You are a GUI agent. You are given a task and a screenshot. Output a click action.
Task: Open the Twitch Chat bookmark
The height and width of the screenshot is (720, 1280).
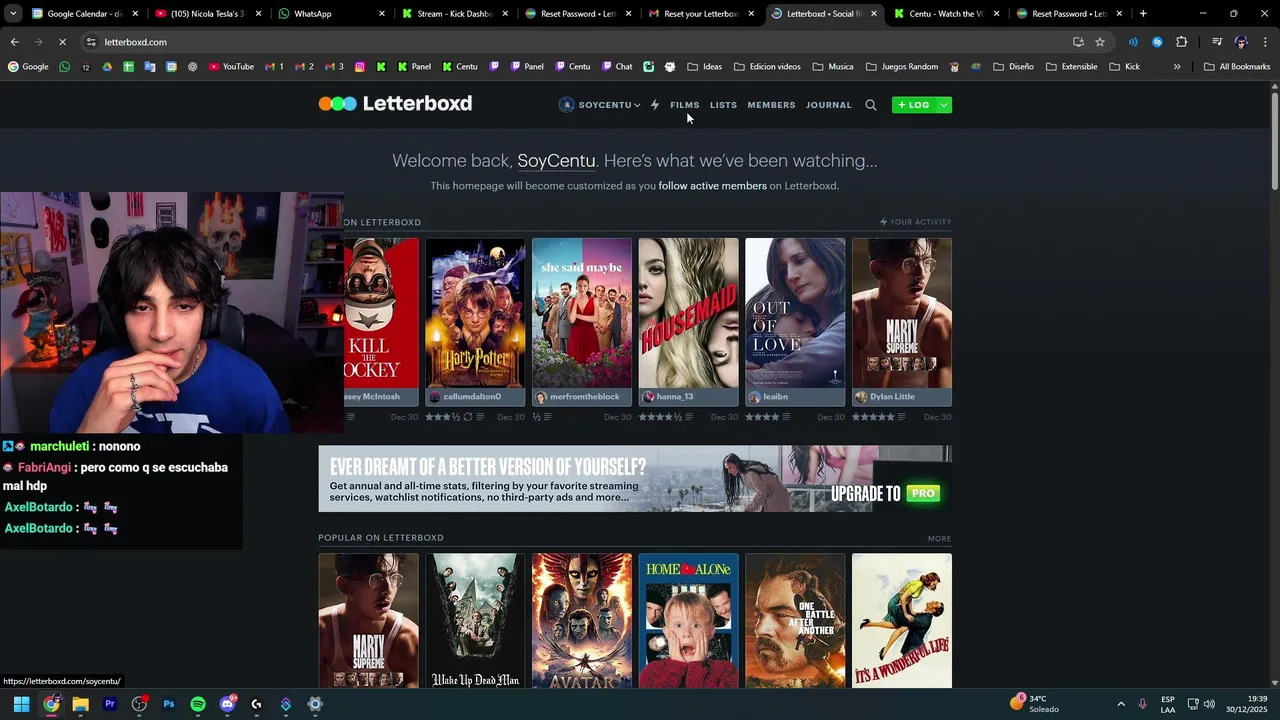617,67
